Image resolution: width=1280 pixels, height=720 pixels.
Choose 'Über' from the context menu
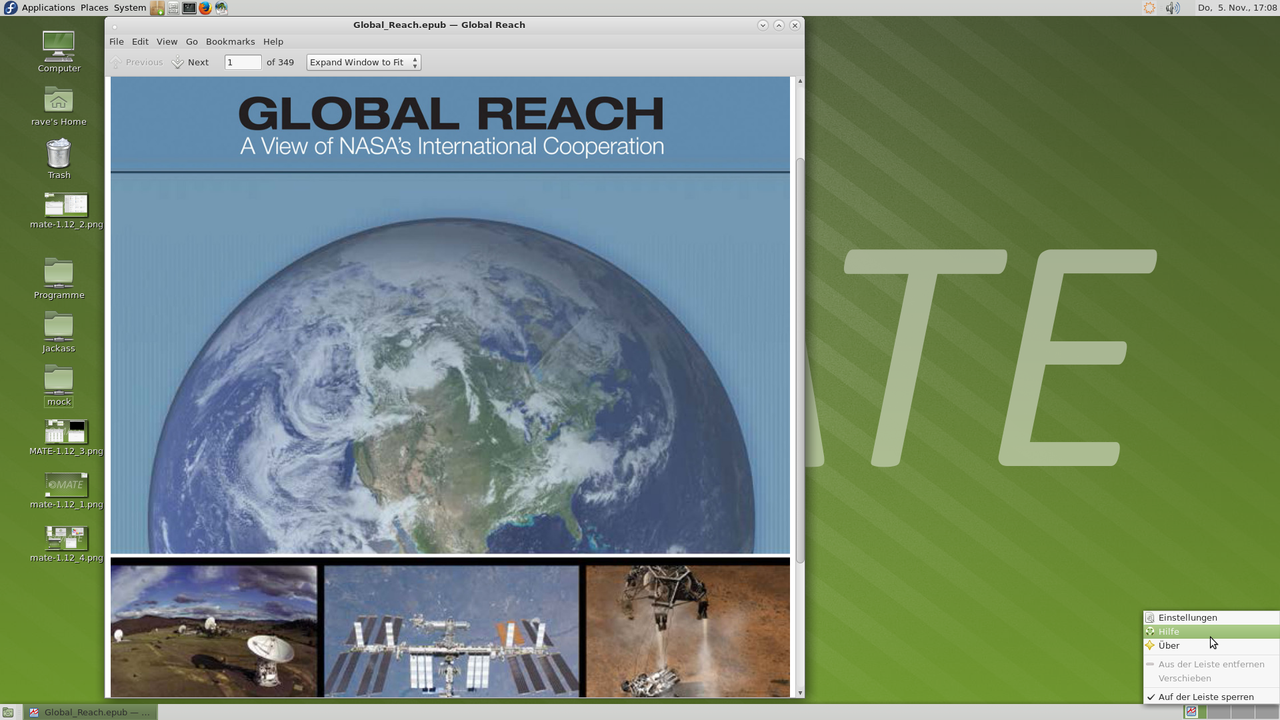click(x=1168, y=646)
